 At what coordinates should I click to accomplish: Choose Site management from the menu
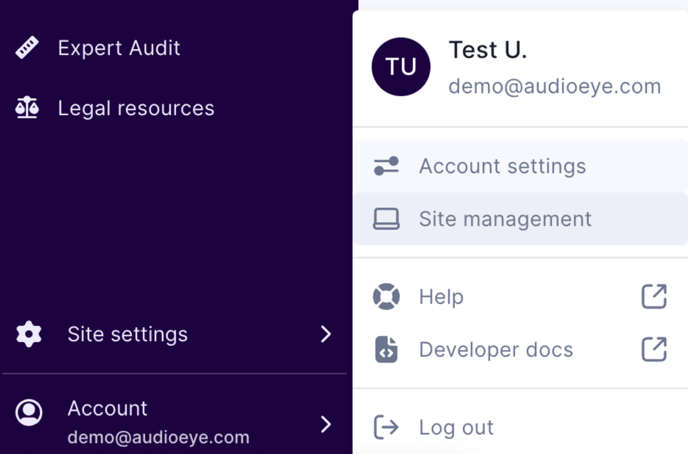tap(520, 218)
